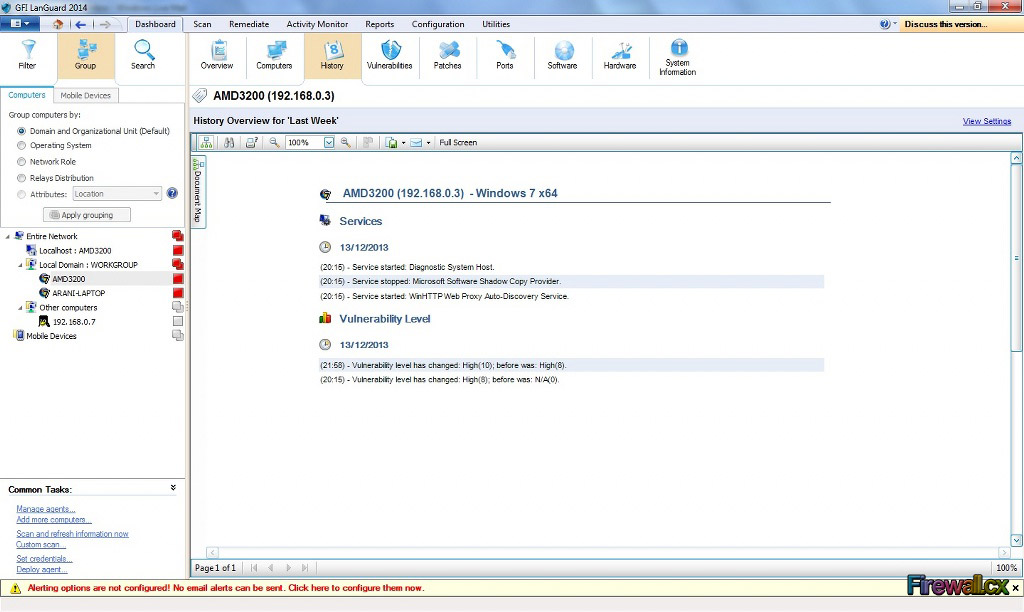
Task: Show the Vulnerabilities view
Action: pyautogui.click(x=389, y=56)
